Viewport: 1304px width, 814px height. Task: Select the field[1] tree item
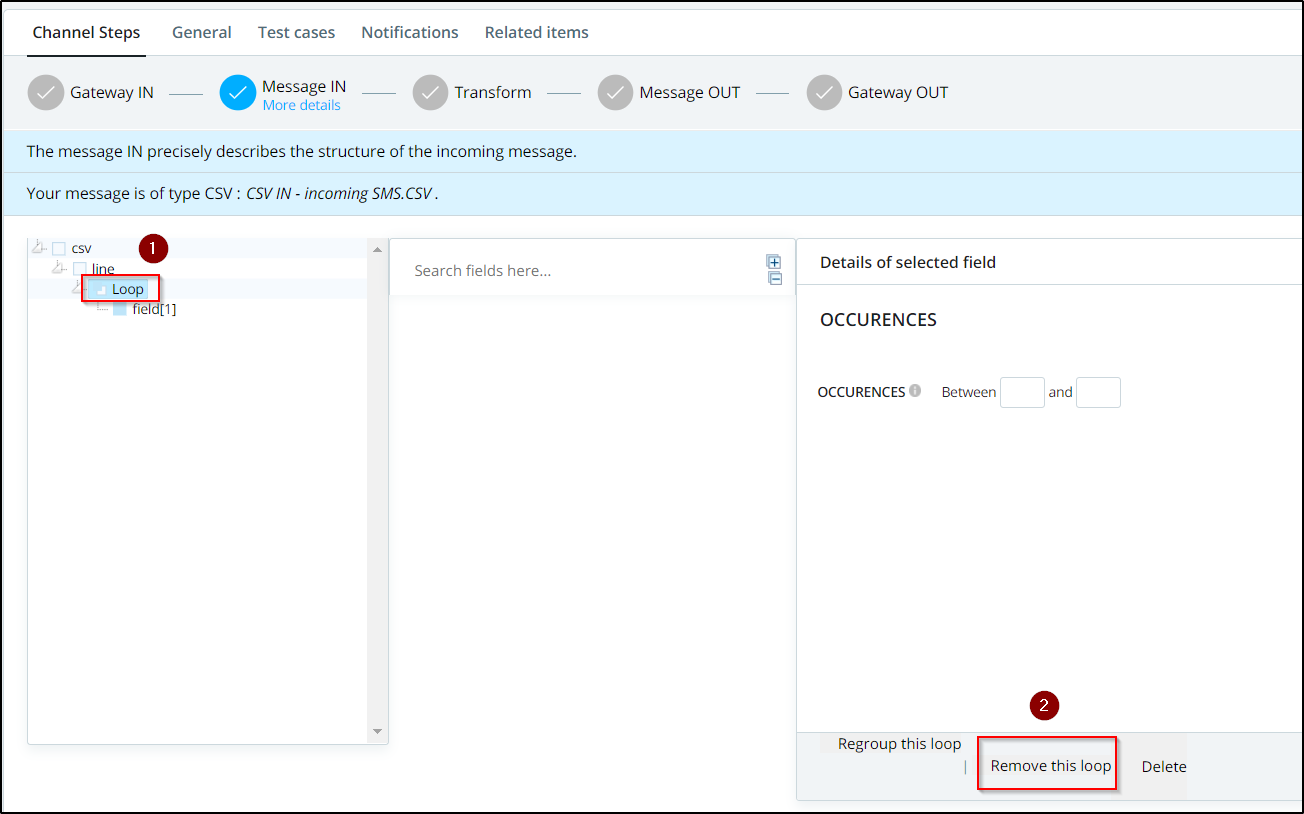tap(154, 309)
